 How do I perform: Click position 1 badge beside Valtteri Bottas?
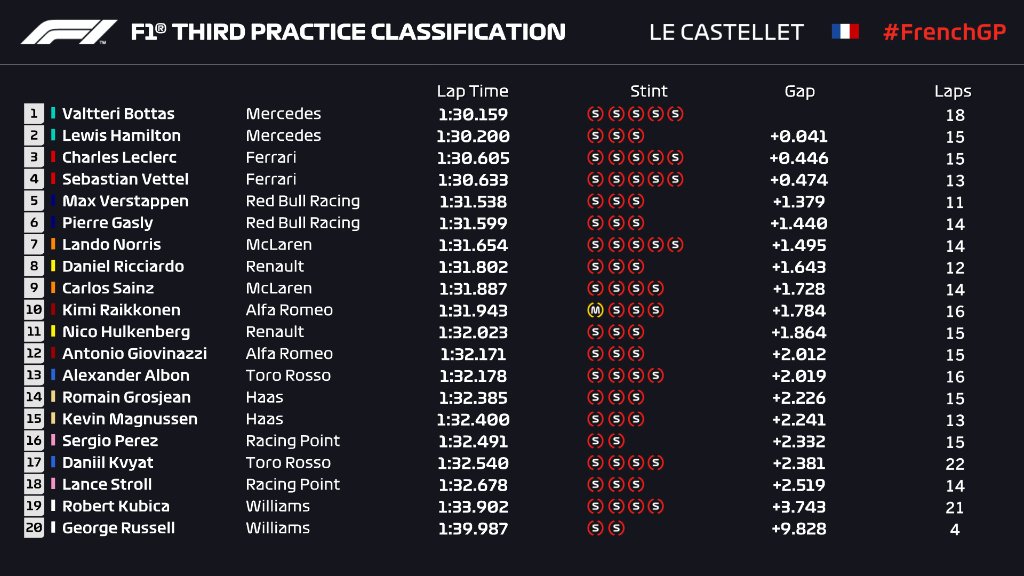pyautogui.click(x=35, y=114)
